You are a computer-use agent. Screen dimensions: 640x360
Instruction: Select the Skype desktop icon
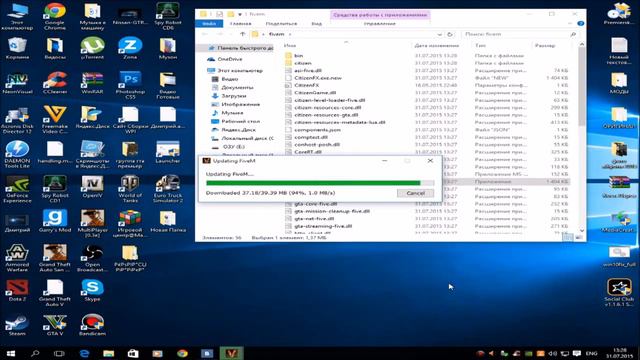pyautogui.click(x=92, y=290)
